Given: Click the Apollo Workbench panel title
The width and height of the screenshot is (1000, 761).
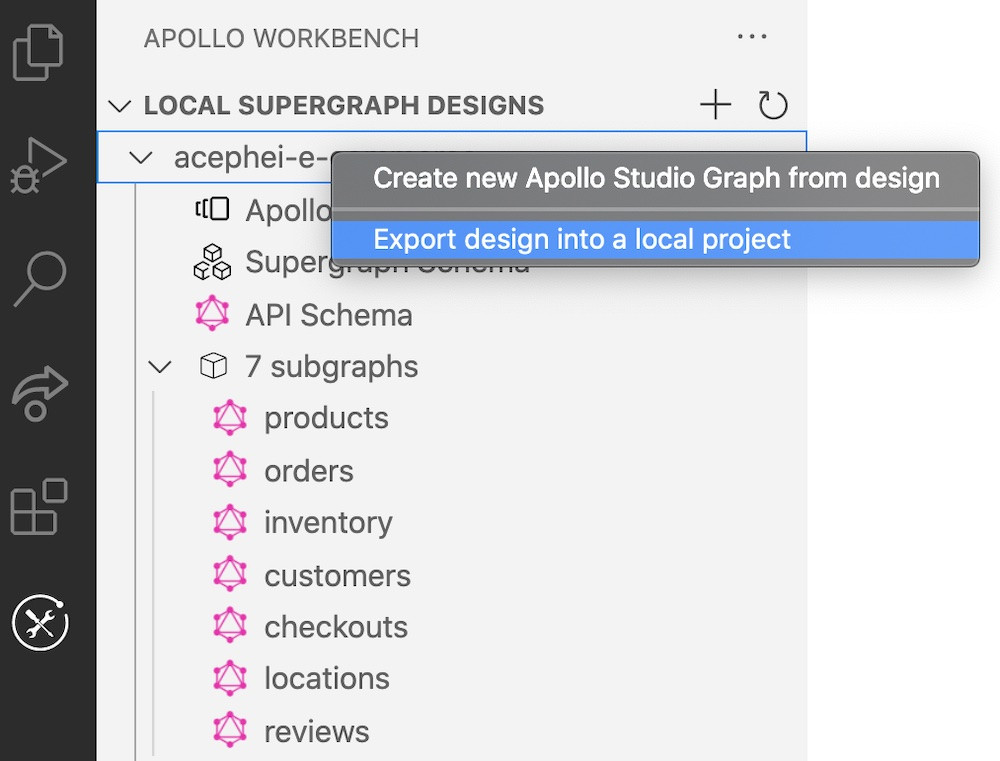Looking at the screenshot, I should tap(281, 38).
